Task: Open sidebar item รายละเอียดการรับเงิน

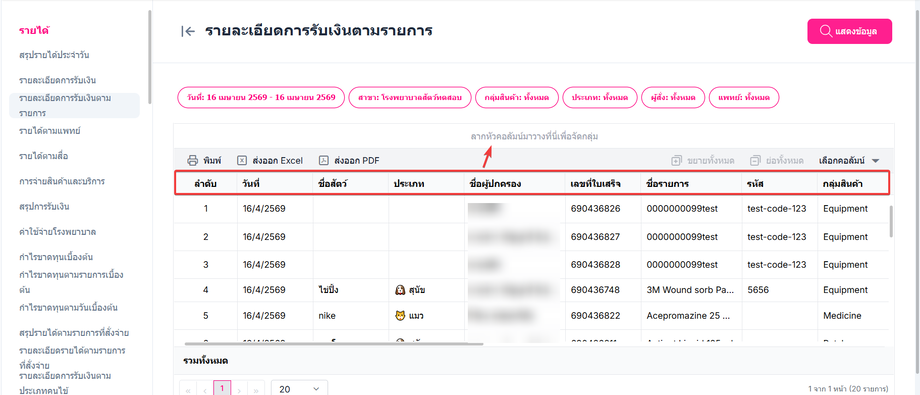Action: (x=58, y=80)
